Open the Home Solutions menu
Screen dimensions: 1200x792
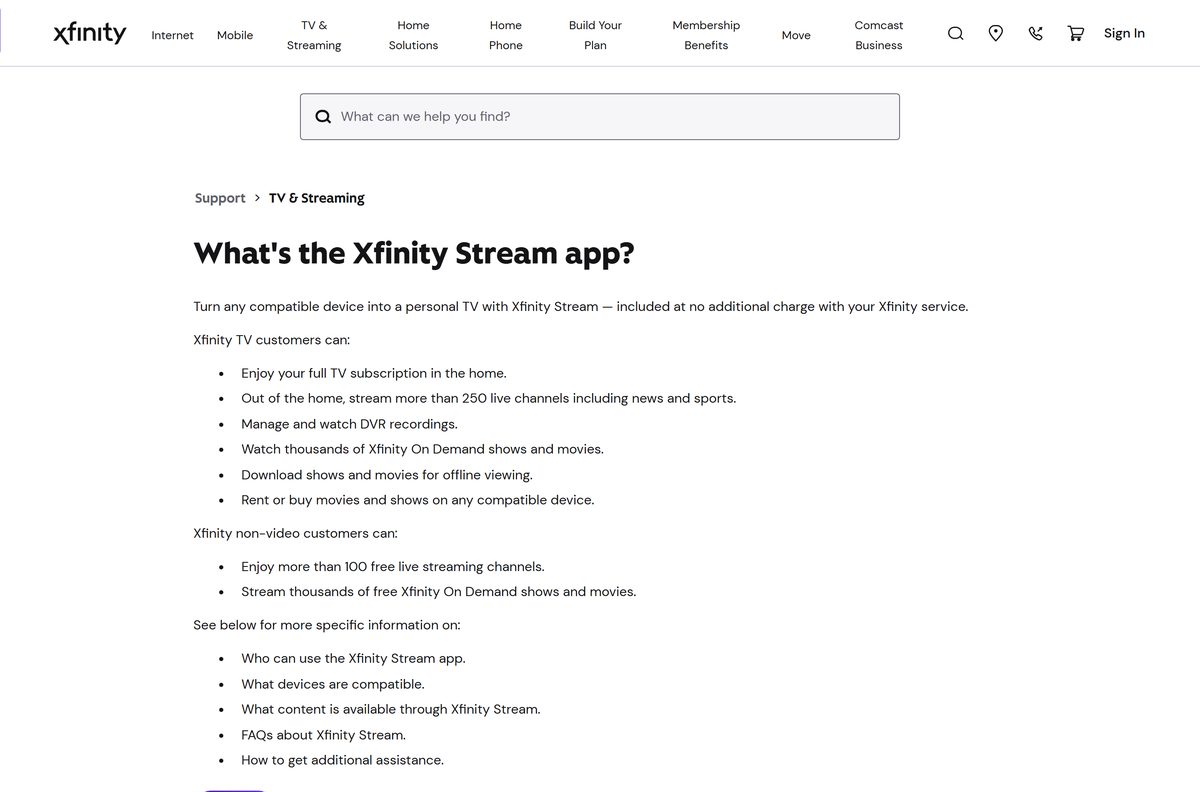[413, 35]
